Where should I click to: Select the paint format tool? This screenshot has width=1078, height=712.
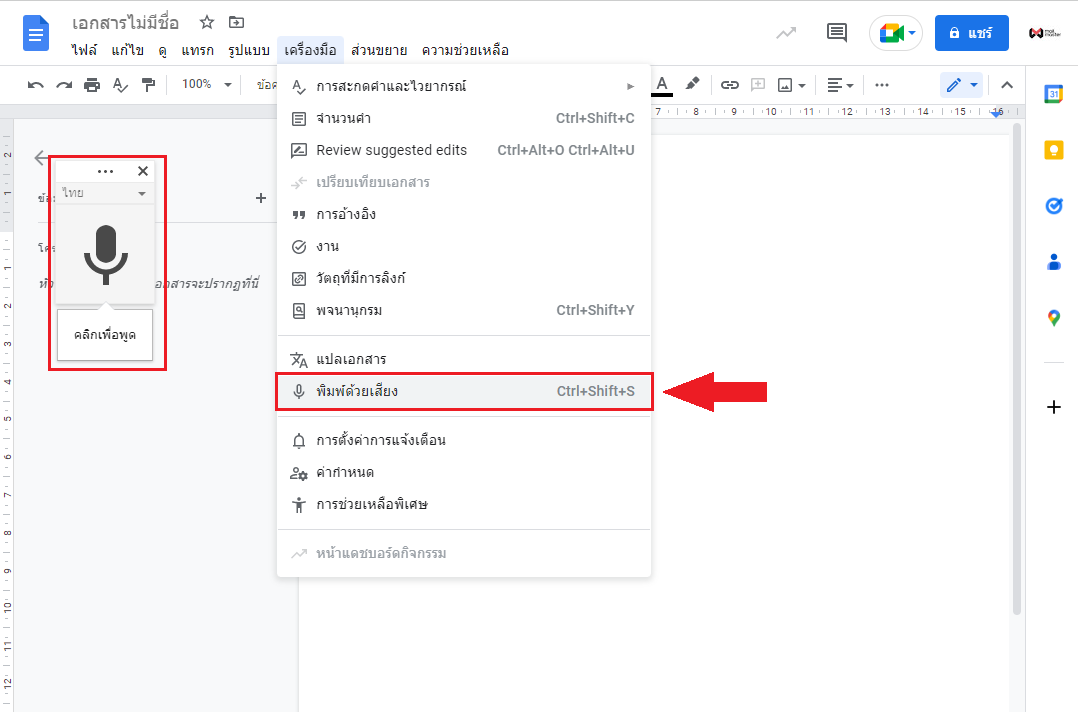[x=148, y=85]
